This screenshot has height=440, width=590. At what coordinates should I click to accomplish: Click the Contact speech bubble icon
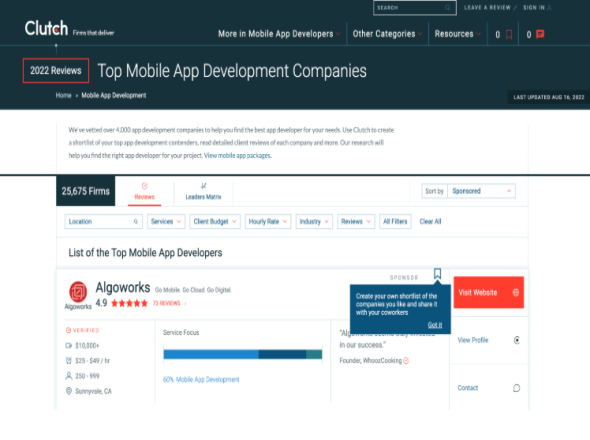tap(517, 388)
